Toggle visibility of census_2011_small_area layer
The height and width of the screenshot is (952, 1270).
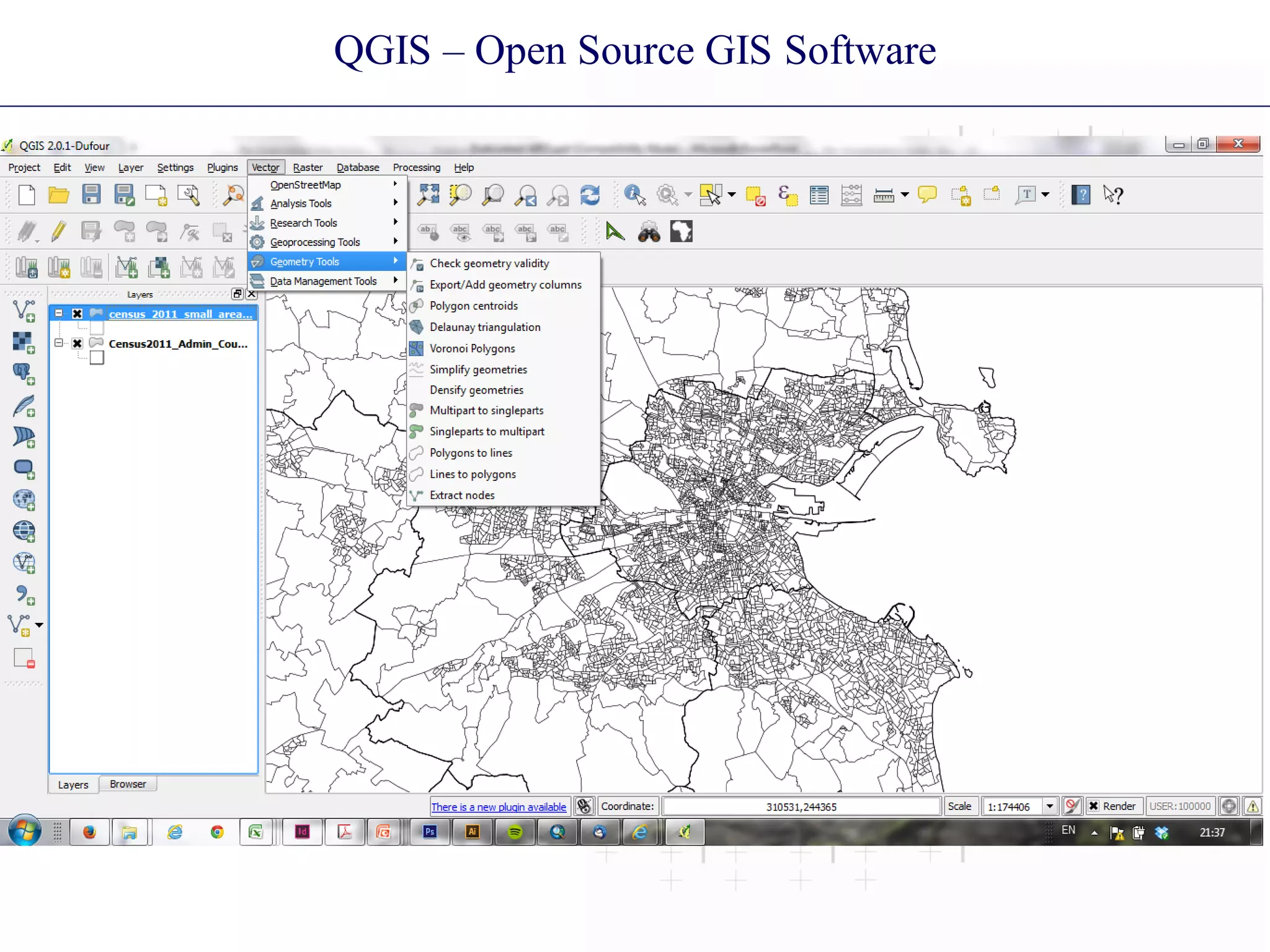77,314
